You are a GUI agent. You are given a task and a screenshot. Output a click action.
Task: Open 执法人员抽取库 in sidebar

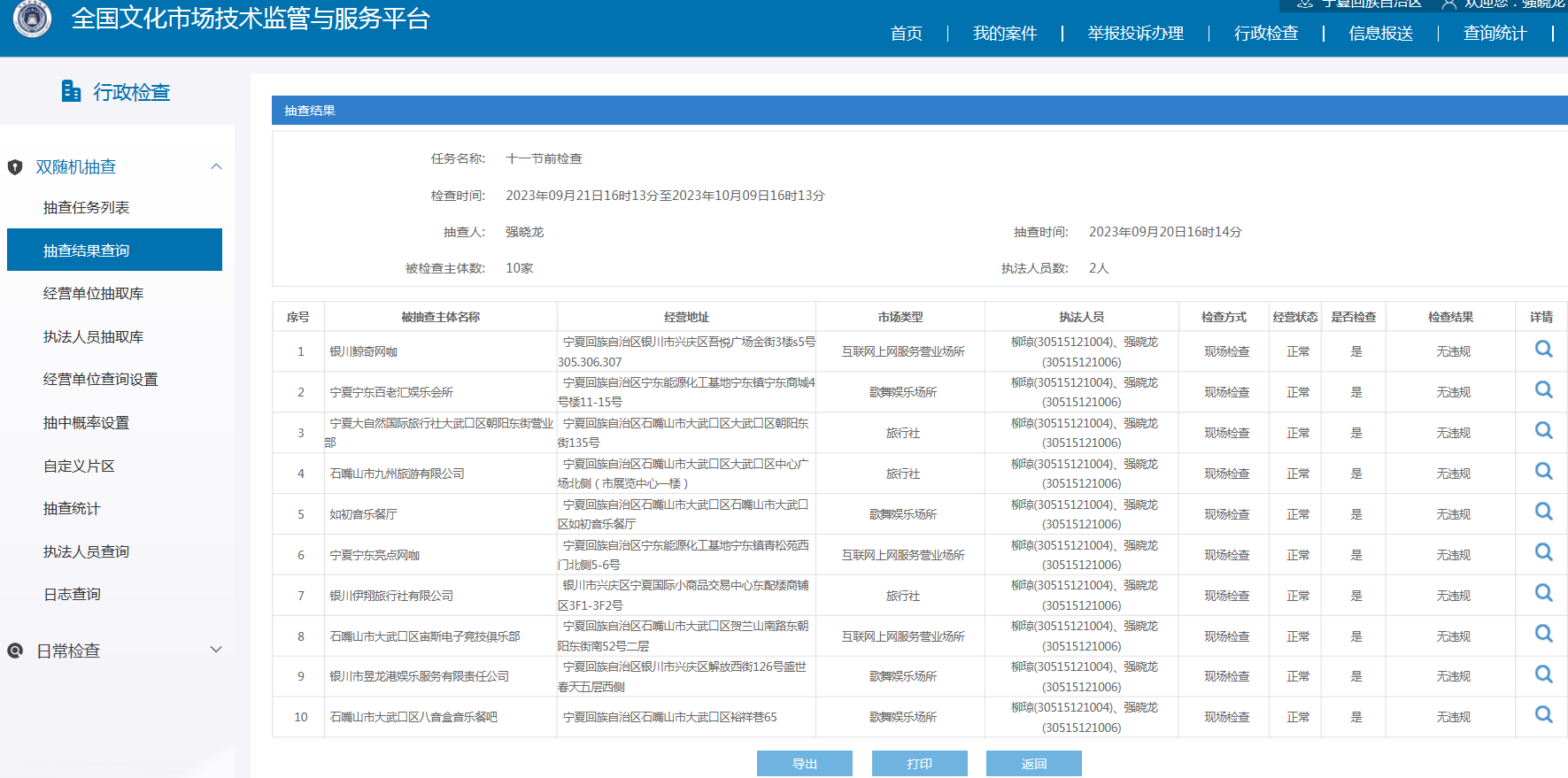[x=93, y=336]
